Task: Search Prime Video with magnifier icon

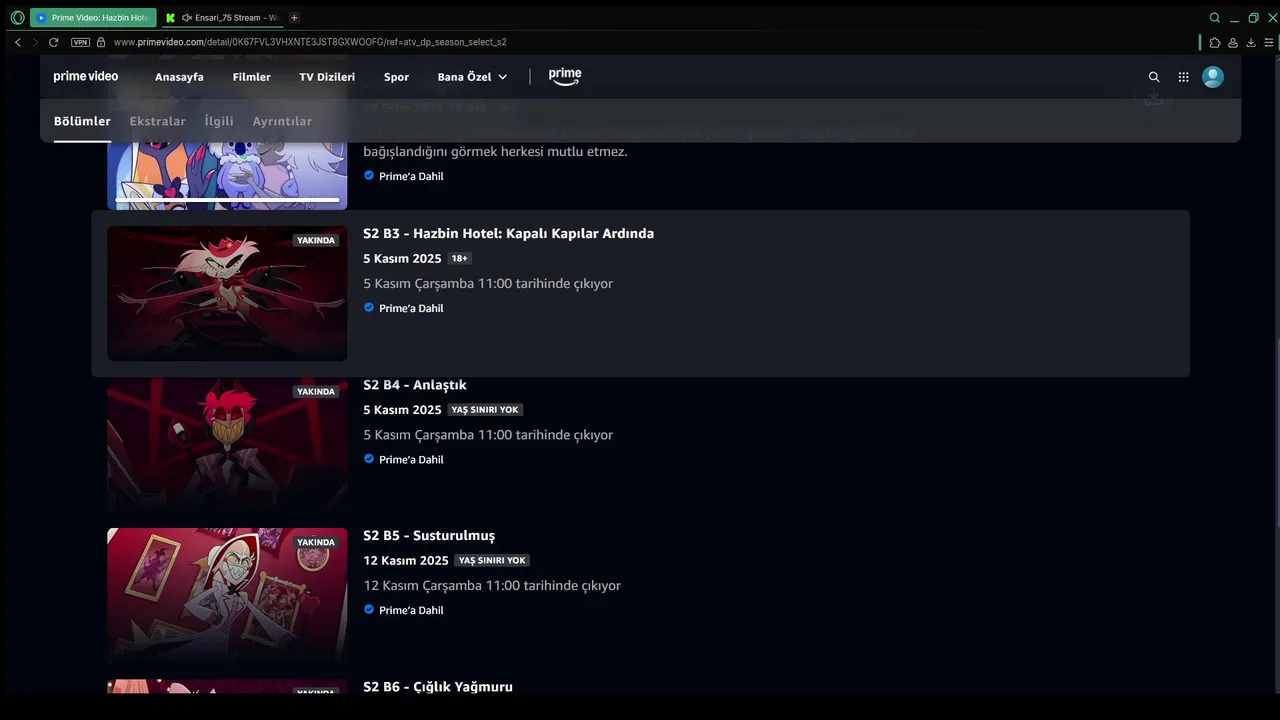Action: tap(1154, 77)
